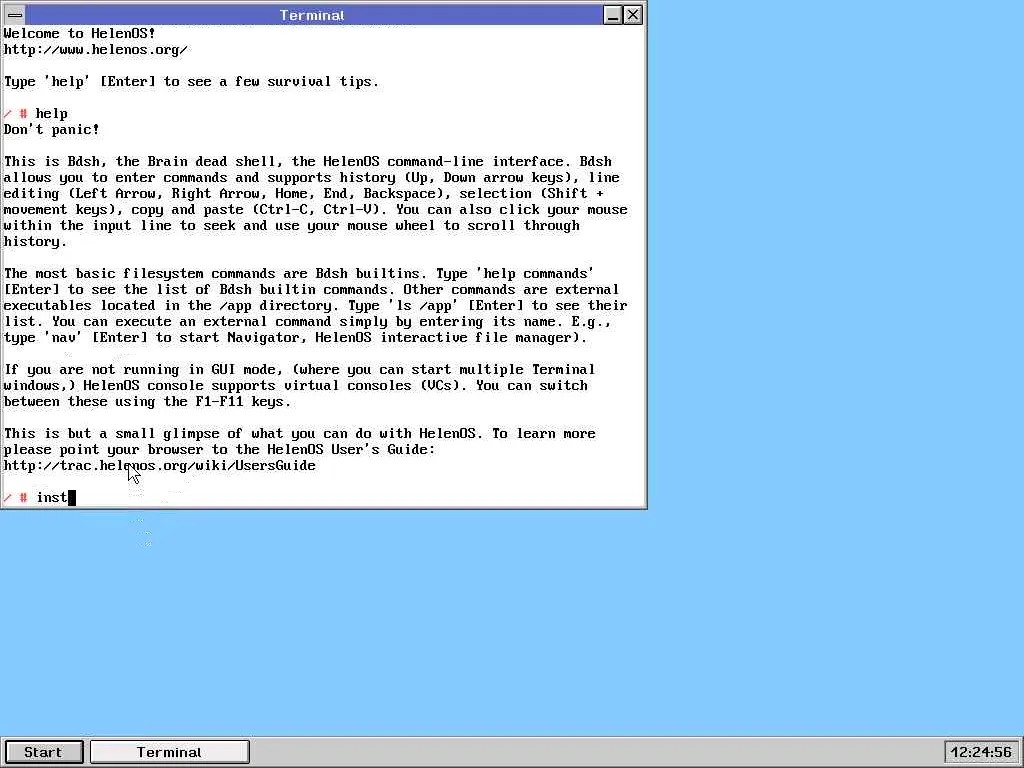The width and height of the screenshot is (1024, 768).
Task: Click the 'Welcome to HelenOS!' line
Action: [79, 33]
